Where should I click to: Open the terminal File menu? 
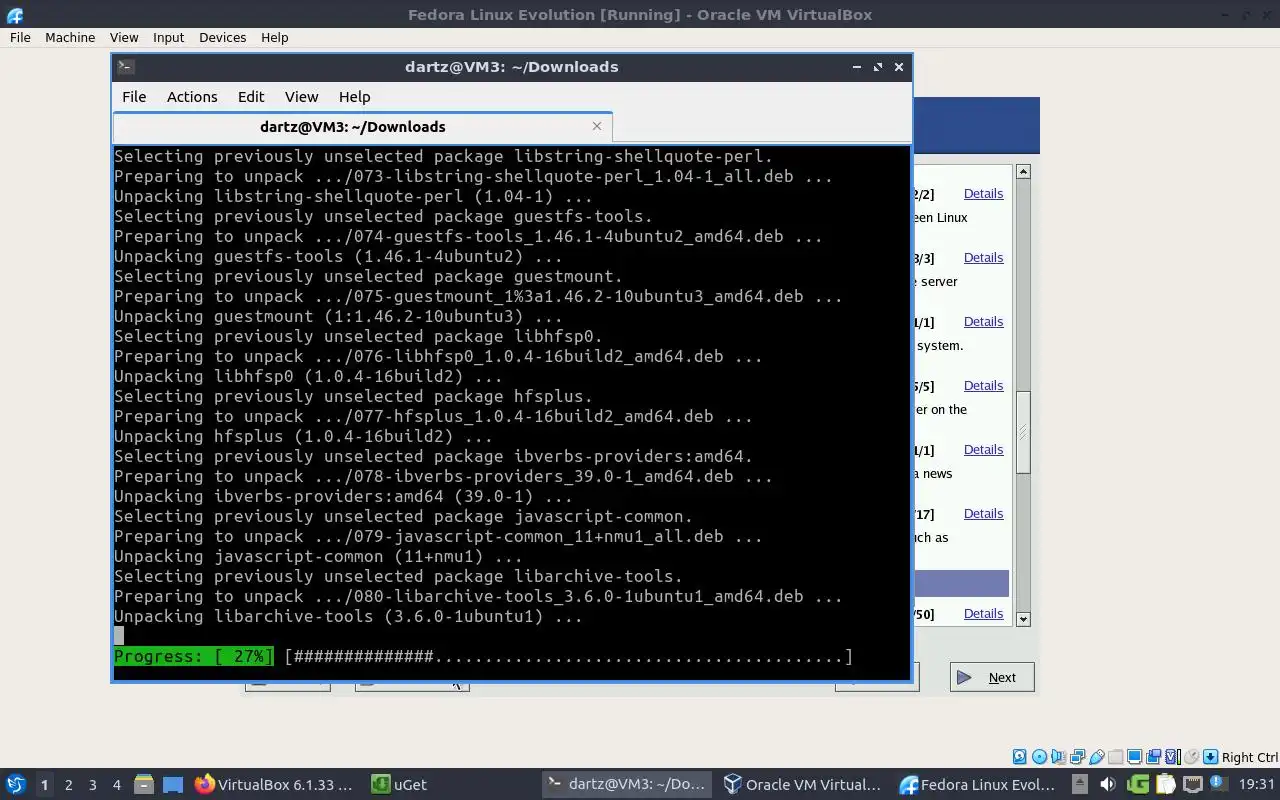click(134, 97)
